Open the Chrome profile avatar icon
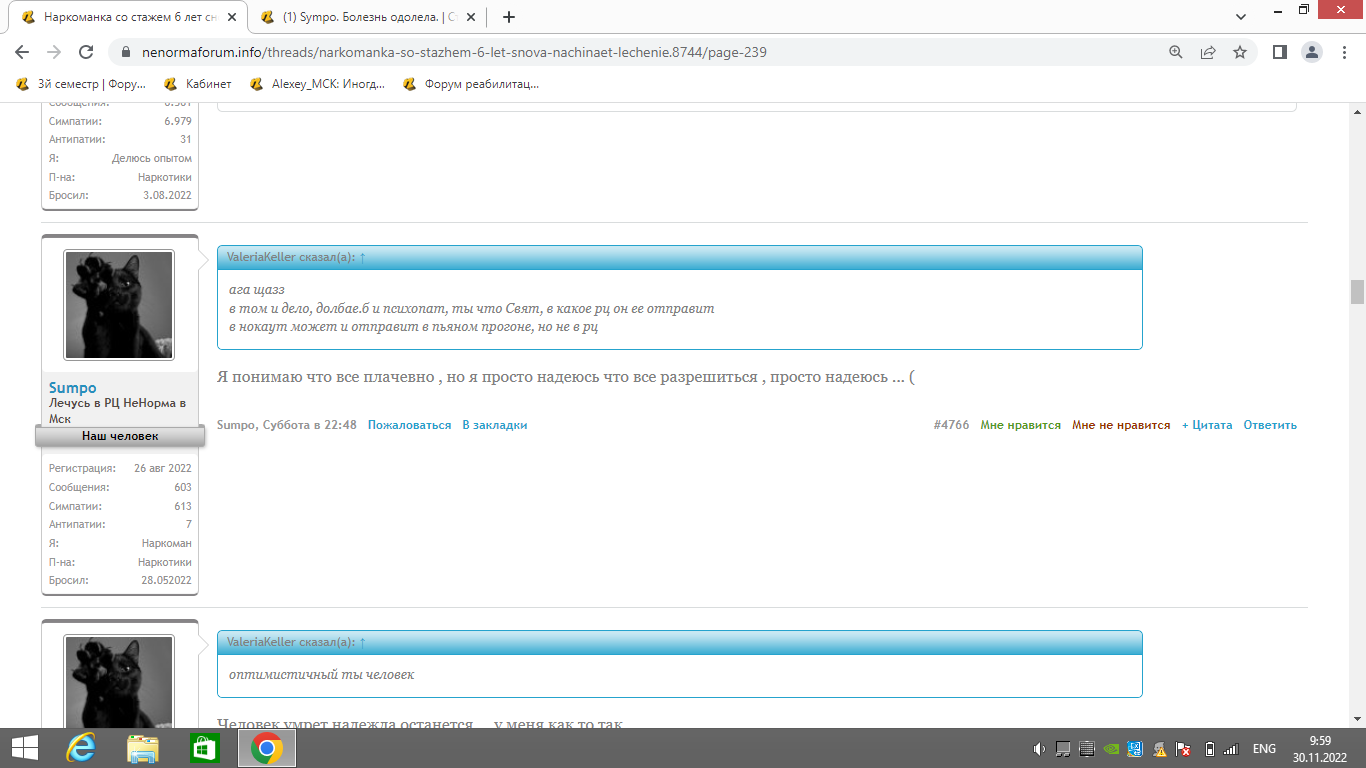 [x=1312, y=52]
